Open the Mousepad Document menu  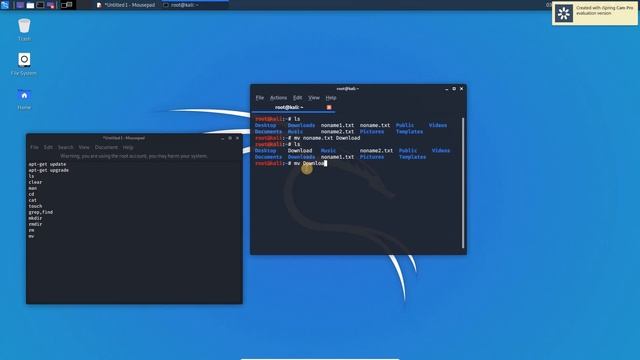click(106, 147)
